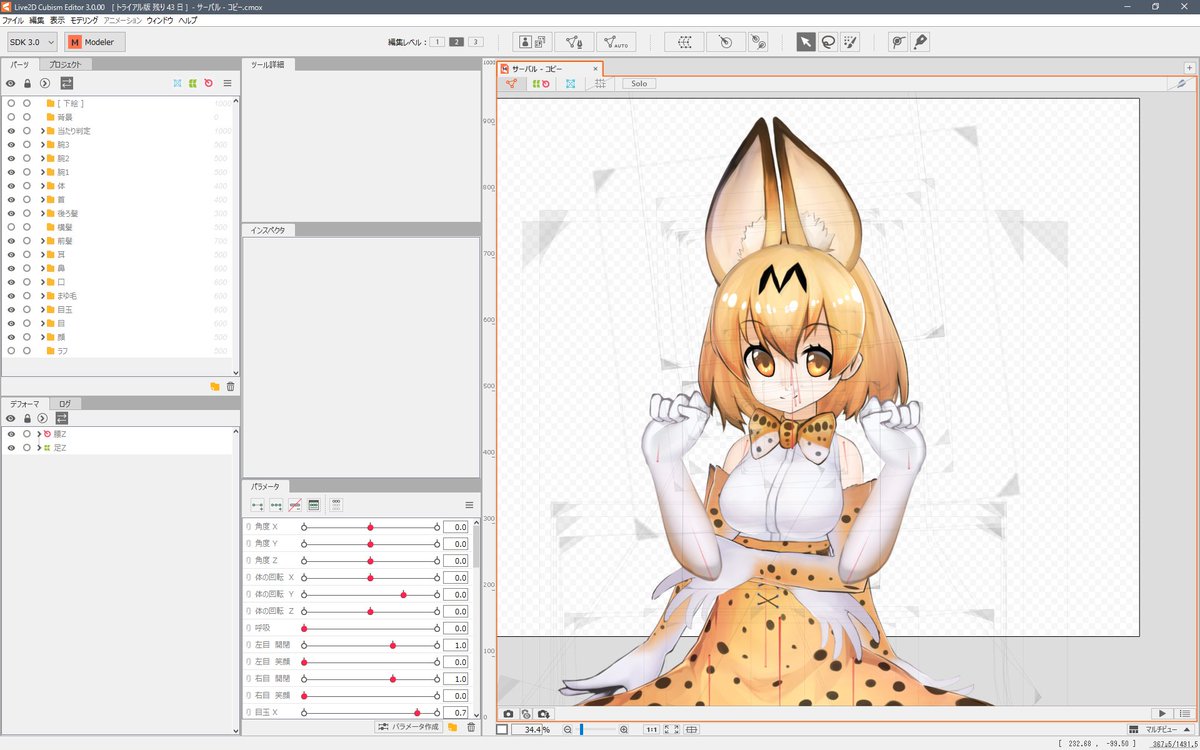Viewport: 1200px width, 750px height.
Task: Expand the 首 folder
Action: click(x=42, y=200)
